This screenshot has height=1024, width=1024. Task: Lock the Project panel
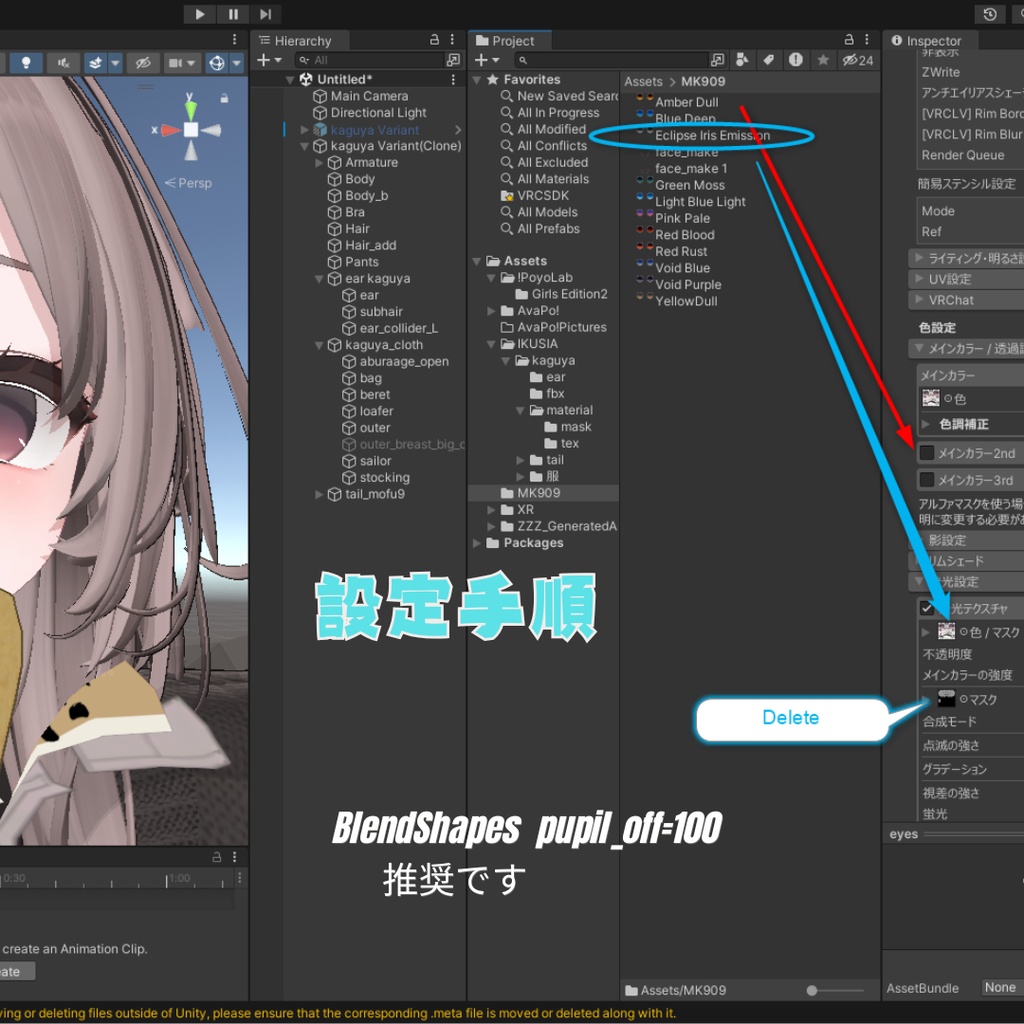(849, 39)
